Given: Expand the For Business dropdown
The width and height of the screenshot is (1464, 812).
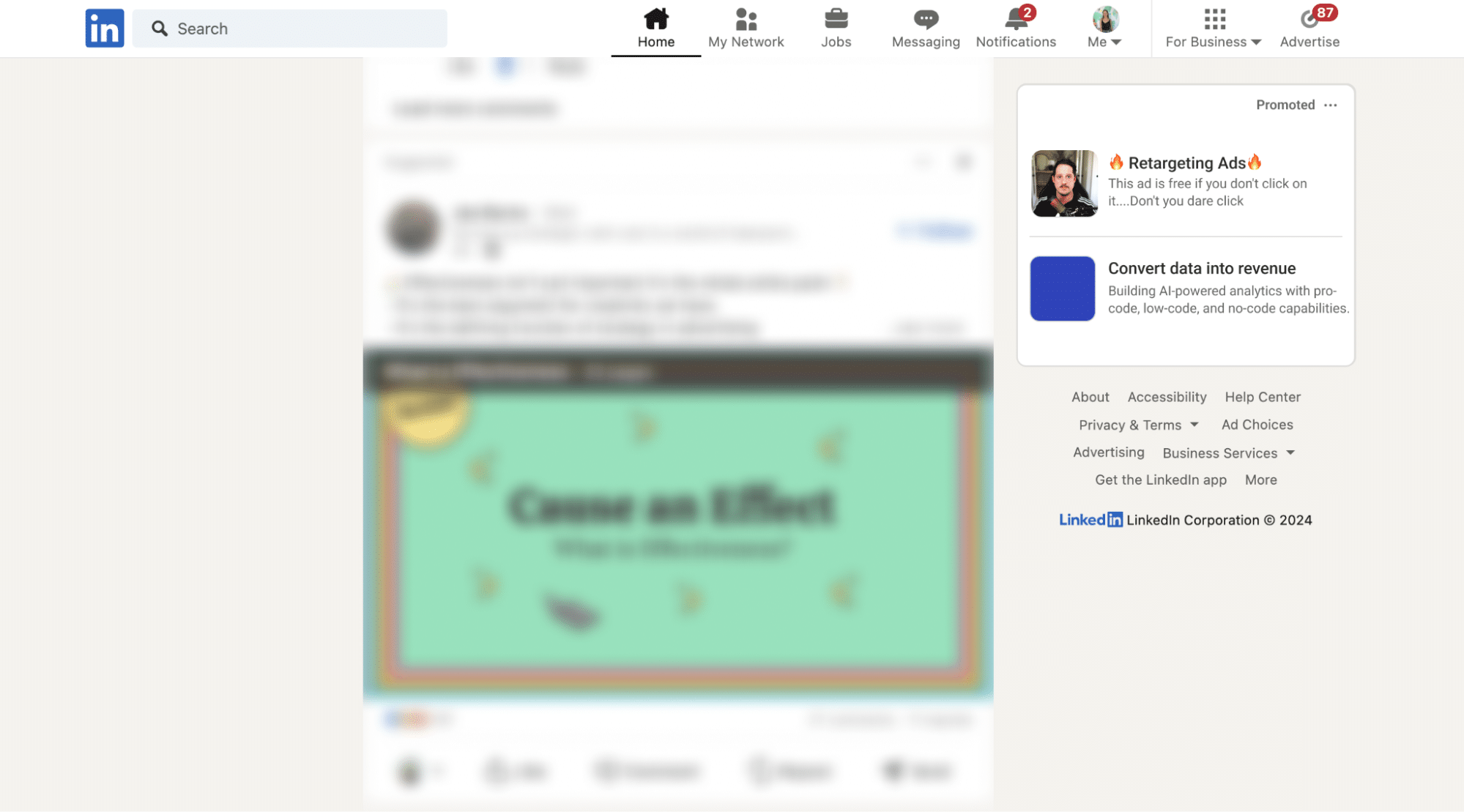Looking at the screenshot, I should (x=1211, y=42).
